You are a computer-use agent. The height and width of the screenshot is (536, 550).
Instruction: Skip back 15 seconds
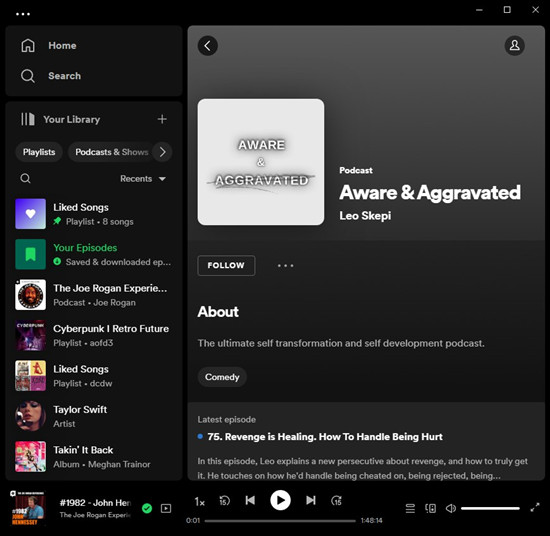(x=224, y=501)
